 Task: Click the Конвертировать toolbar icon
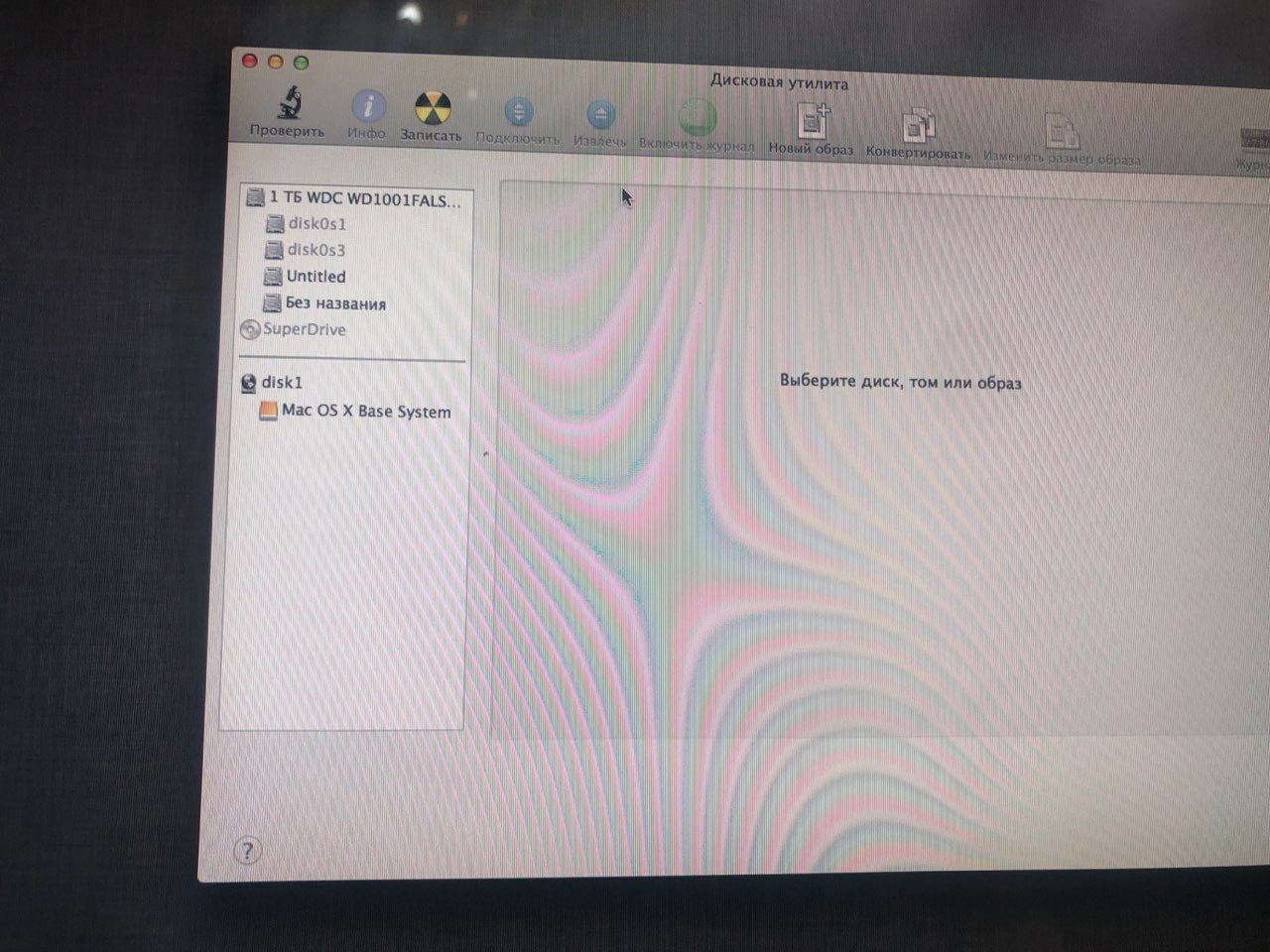[x=918, y=126]
